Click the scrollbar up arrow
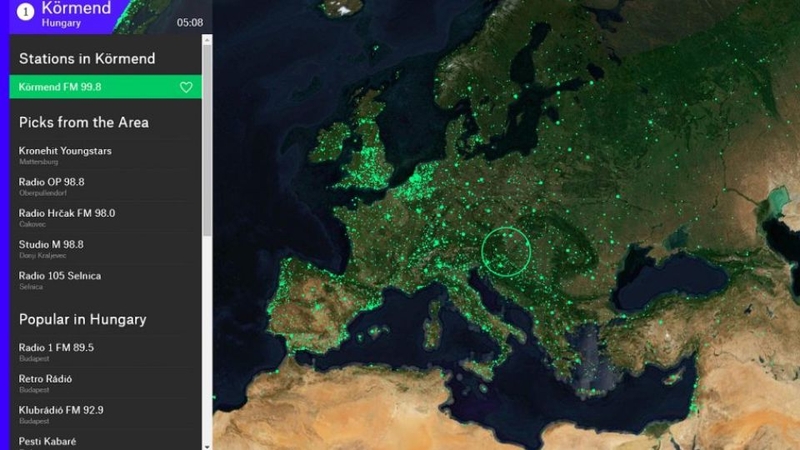Image resolution: width=800 pixels, height=450 pixels. pyautogui.click(x=207, y=40)
